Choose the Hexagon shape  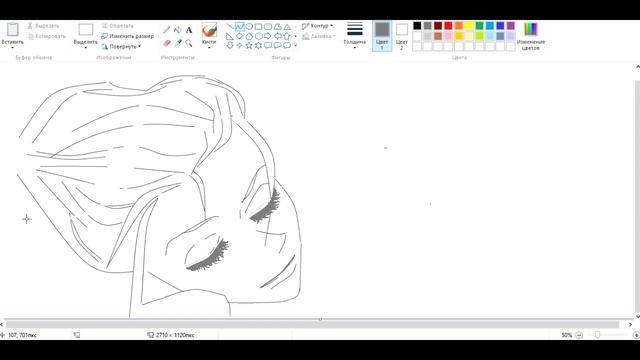click(x=258, y=36)
